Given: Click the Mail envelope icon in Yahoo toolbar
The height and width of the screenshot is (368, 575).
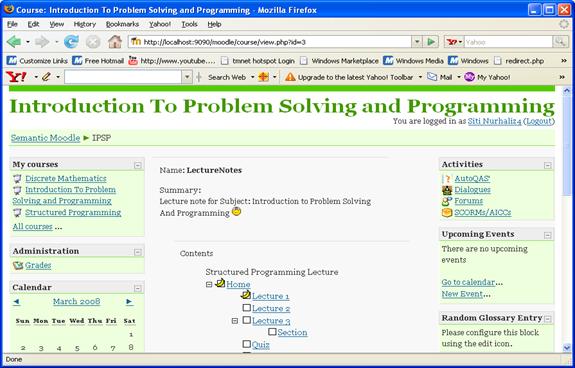Looking at the screenshot, I should point(432,77).
